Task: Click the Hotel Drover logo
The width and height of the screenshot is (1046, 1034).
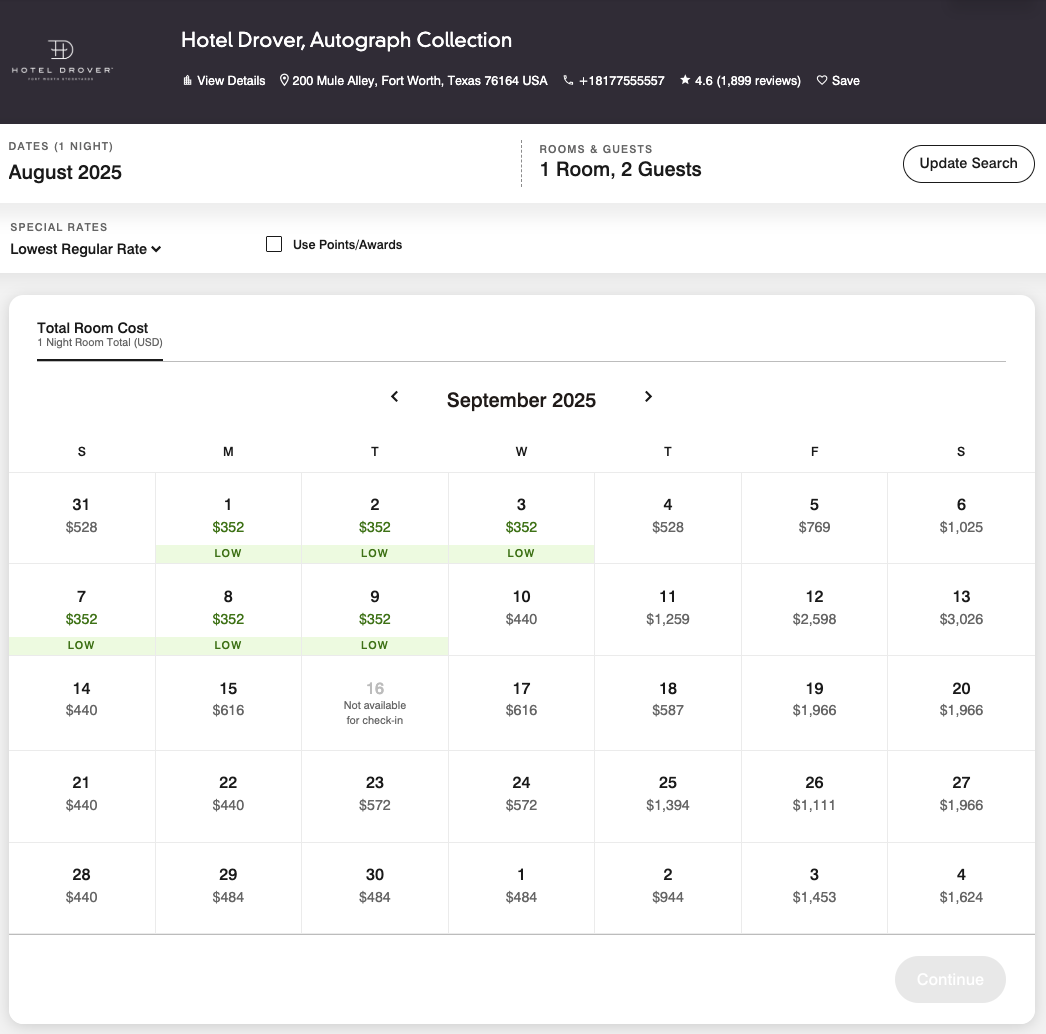Action: 62,60
